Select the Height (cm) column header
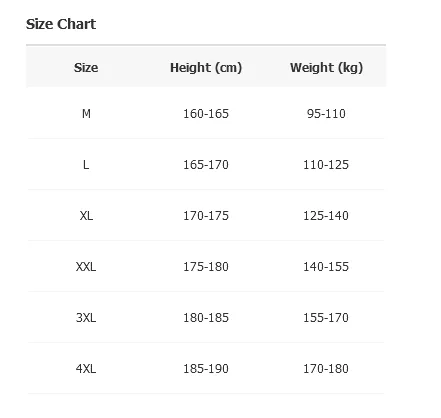Screen dimensions: 441x418 pyautogui.click(x=206, y=68)
